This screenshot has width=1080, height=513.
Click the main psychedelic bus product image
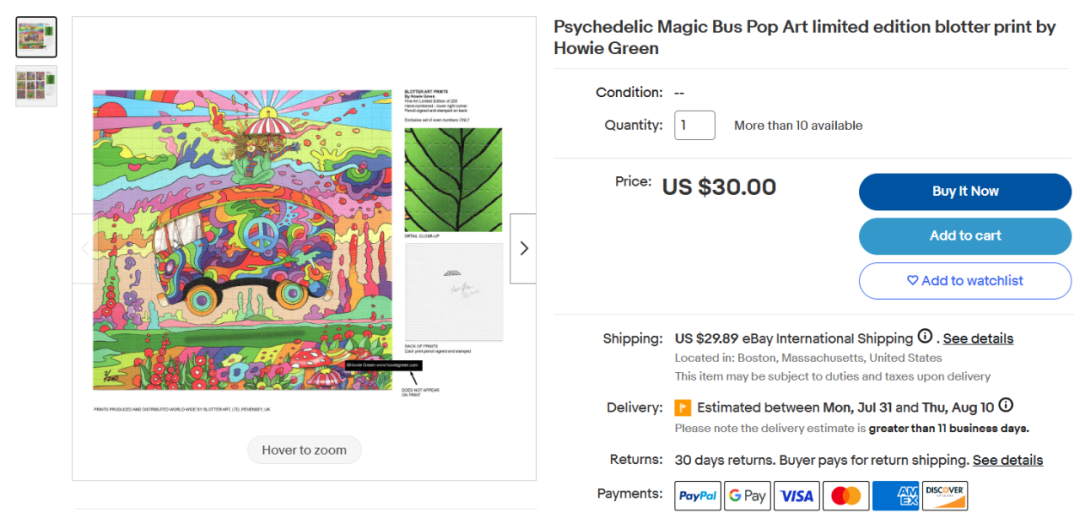242,240
